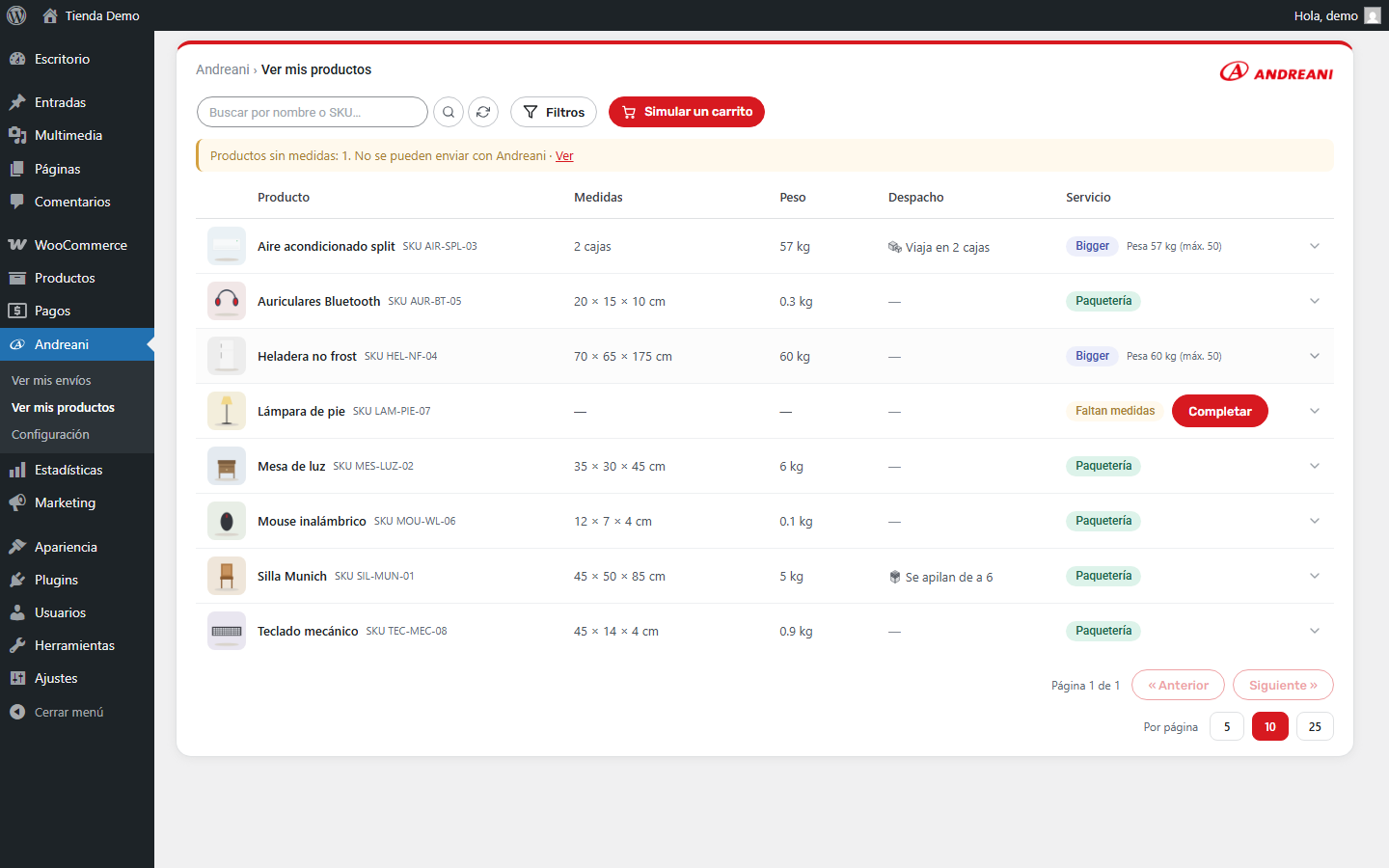
Task: Expand the Aire acondicionado split row
Action: coord(1315,246)
